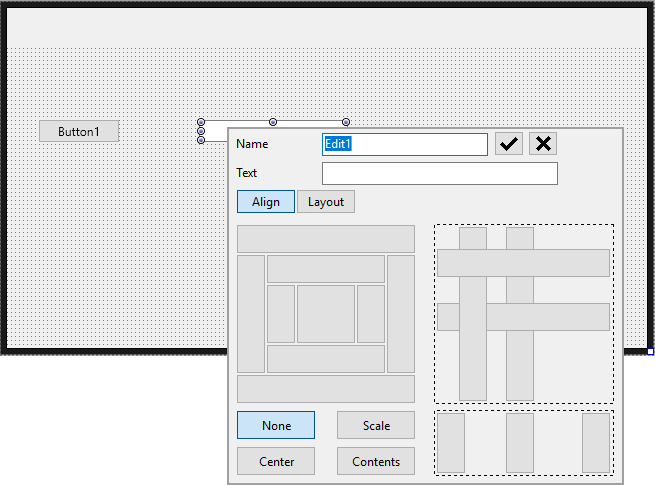Pick the lower horizontal bar in dashed panel
The width and height of the screenshot is (655, 485).
click(x=523, y=317)
